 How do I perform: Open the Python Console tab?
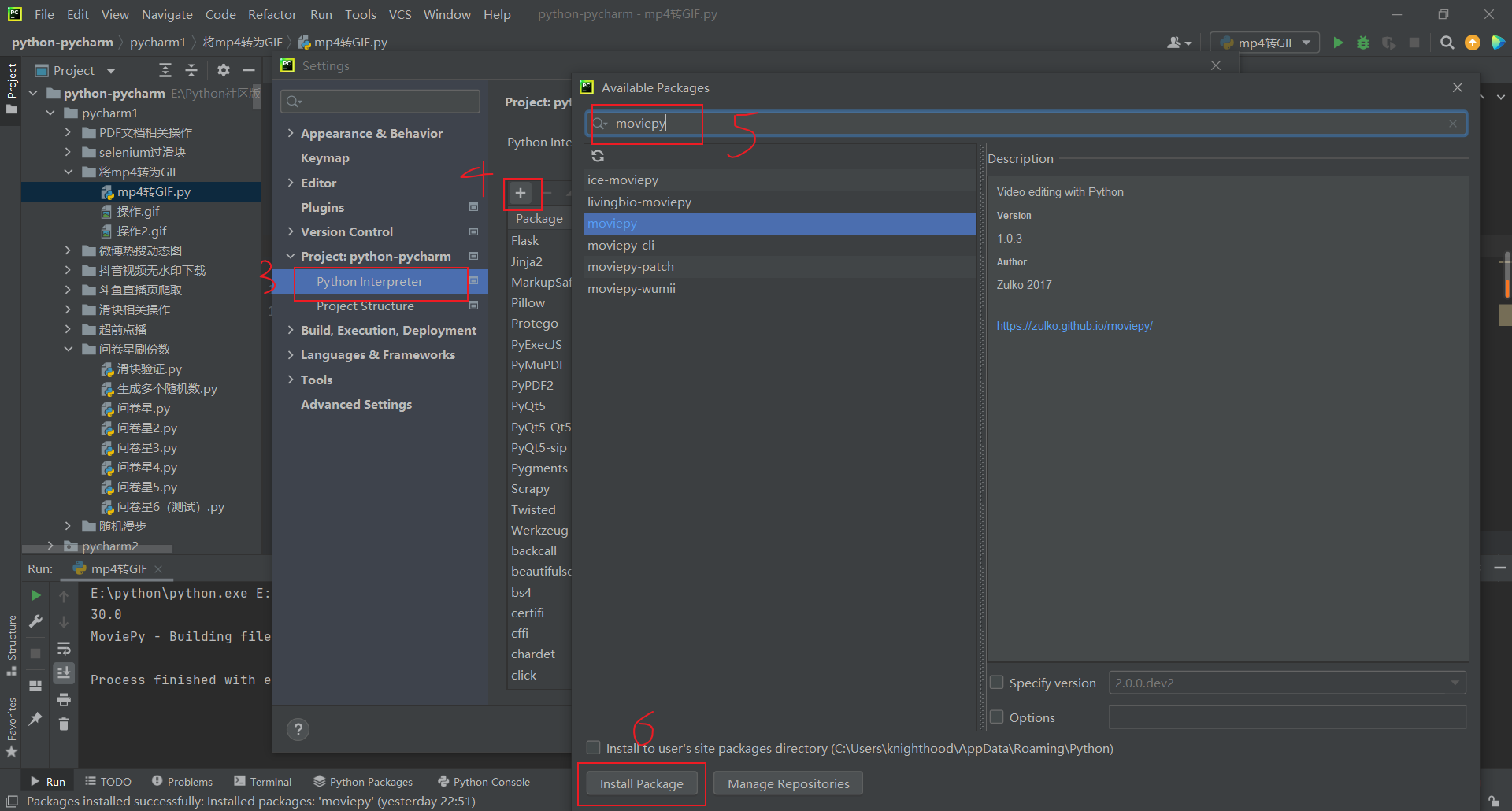point(484,781)
